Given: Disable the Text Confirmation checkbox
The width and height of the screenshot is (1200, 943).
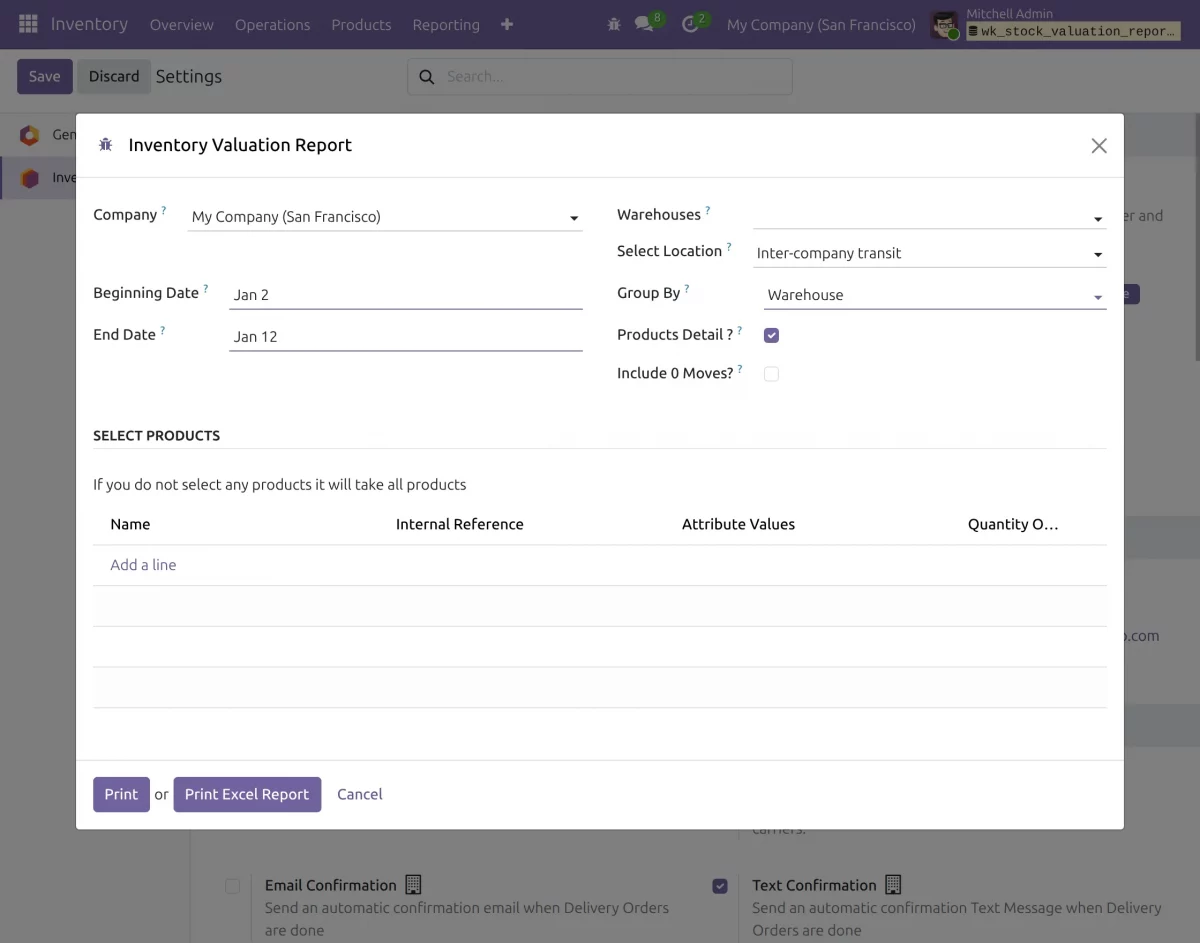Looking at the screenshot, I should pos(720,886).
